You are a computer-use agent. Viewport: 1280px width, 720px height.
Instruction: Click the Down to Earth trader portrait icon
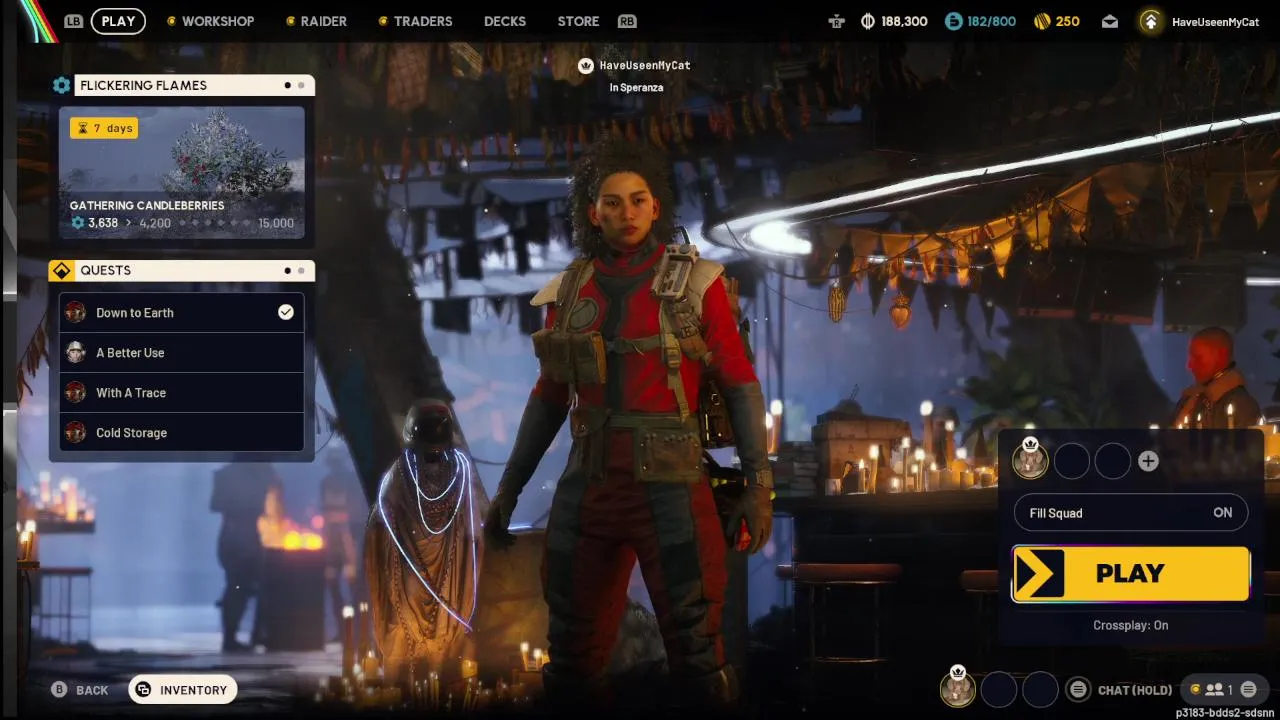click(x=76, y=313)
